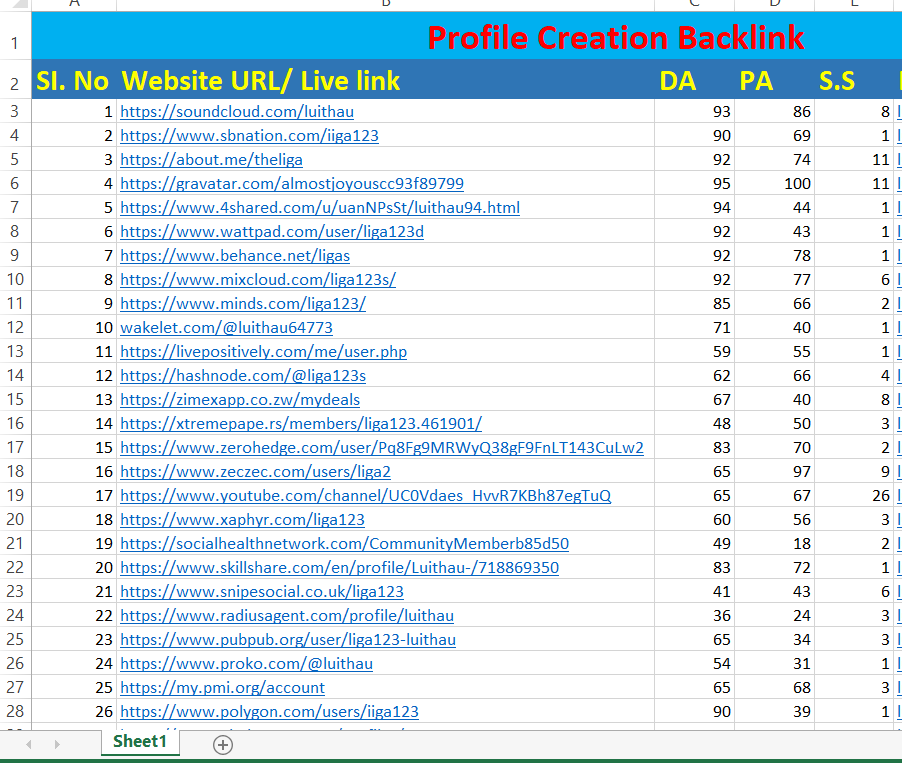This screenshot has width=902, height=763.
Task: Select row 12 by clicking its header
Action: click(x=14, y=327)
